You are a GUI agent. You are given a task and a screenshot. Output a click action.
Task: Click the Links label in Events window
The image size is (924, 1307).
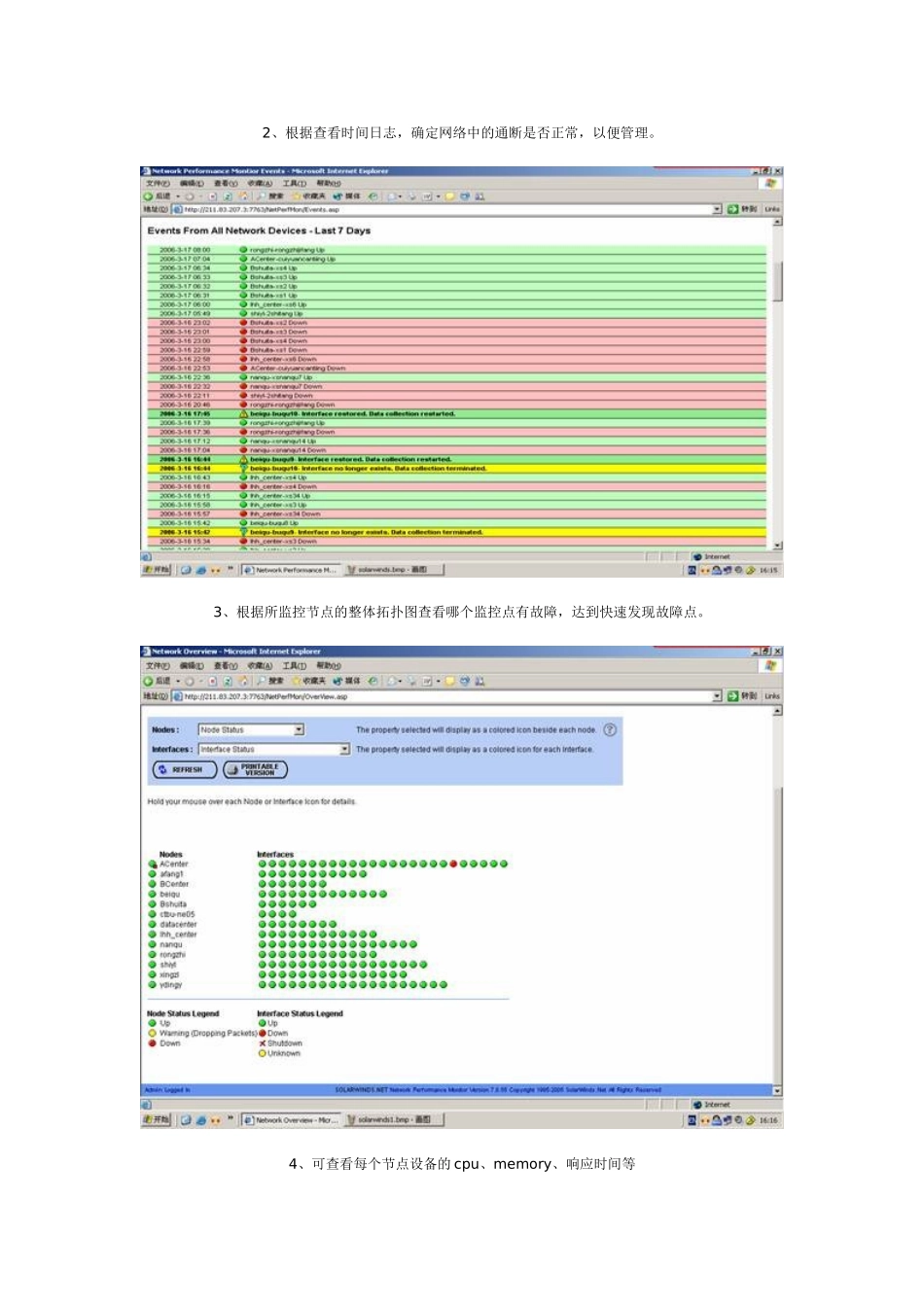(x=772, y=209)
